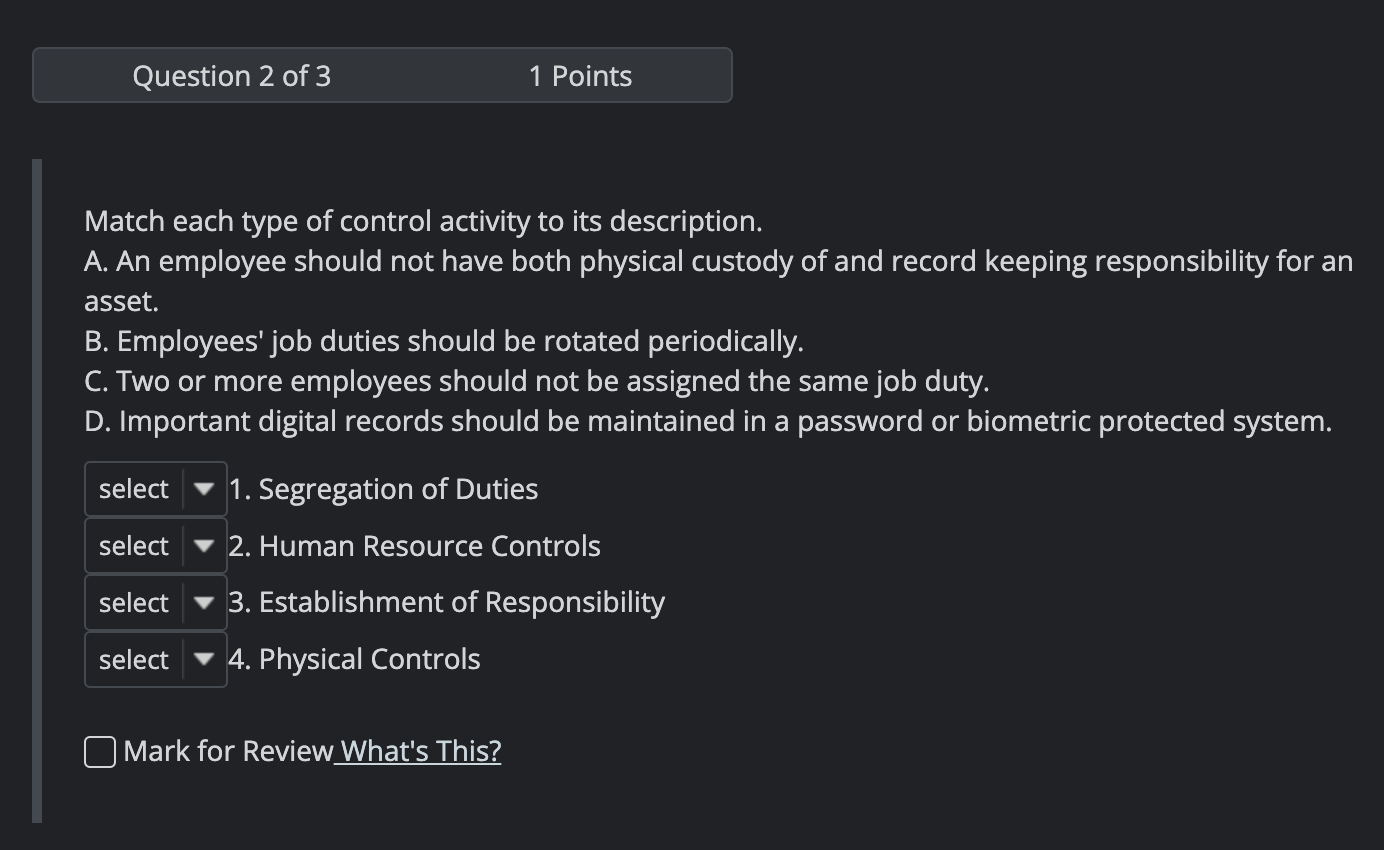Open the select dropdown for Establishment of Responsibility
Image resolution: width=1384 pixels, height=850 pixels.
pos(156,602)
